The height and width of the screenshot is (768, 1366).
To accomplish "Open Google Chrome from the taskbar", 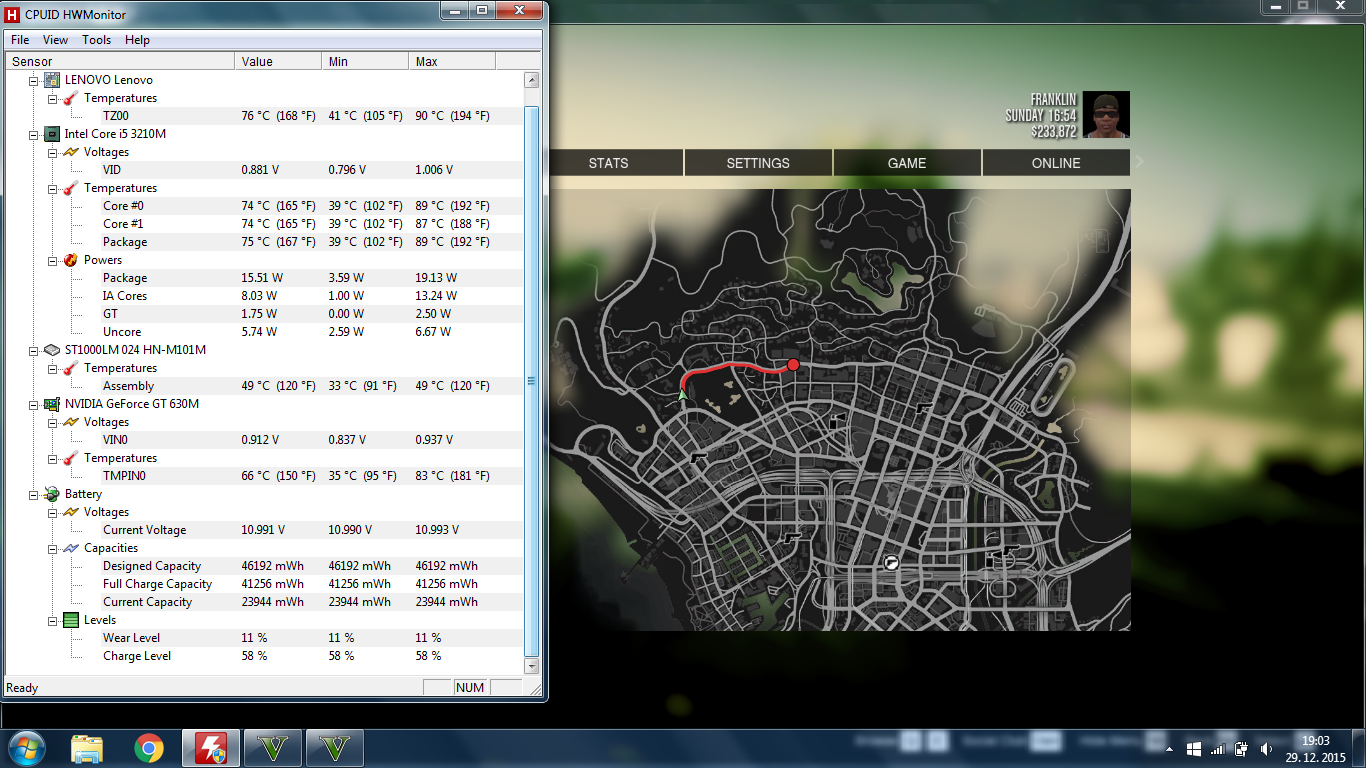I will tap(149, 748).
